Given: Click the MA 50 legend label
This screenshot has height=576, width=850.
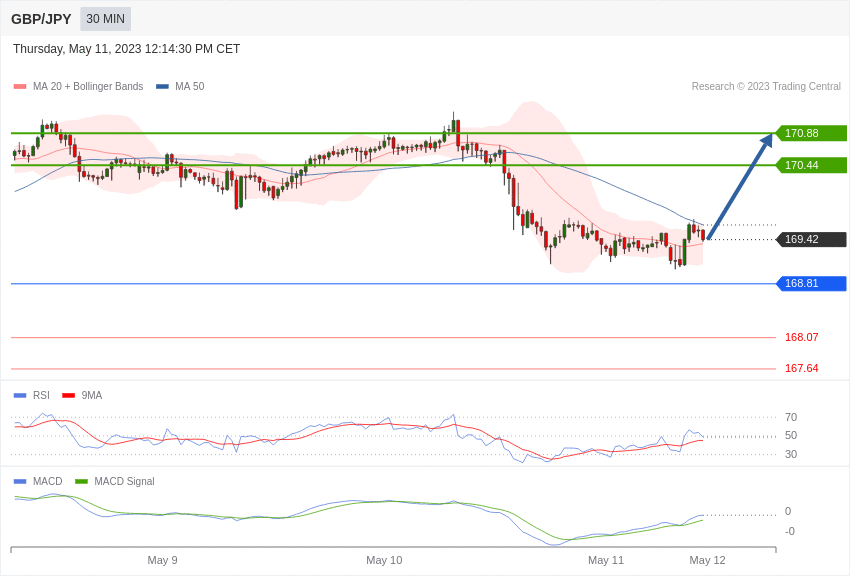Looking at the screenshot, I should [x=190, y=86].
